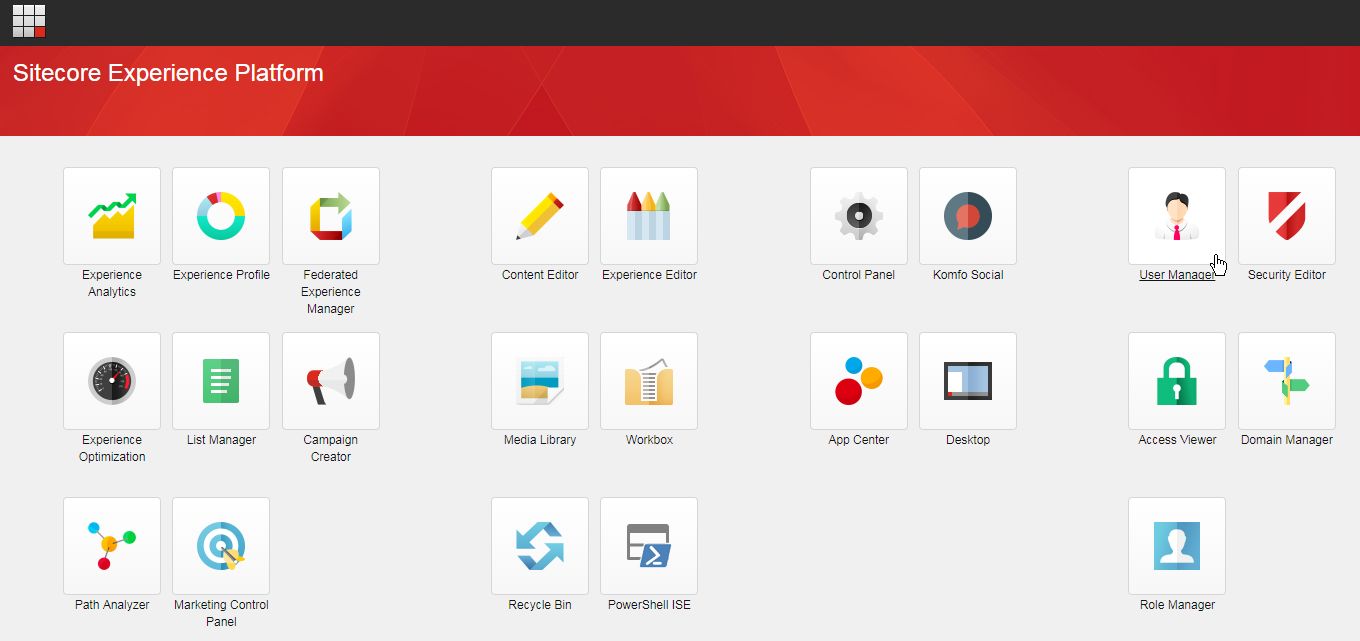Open the Recycle Bin
This screenshot has height=641, width=1360.
point(540,546)
